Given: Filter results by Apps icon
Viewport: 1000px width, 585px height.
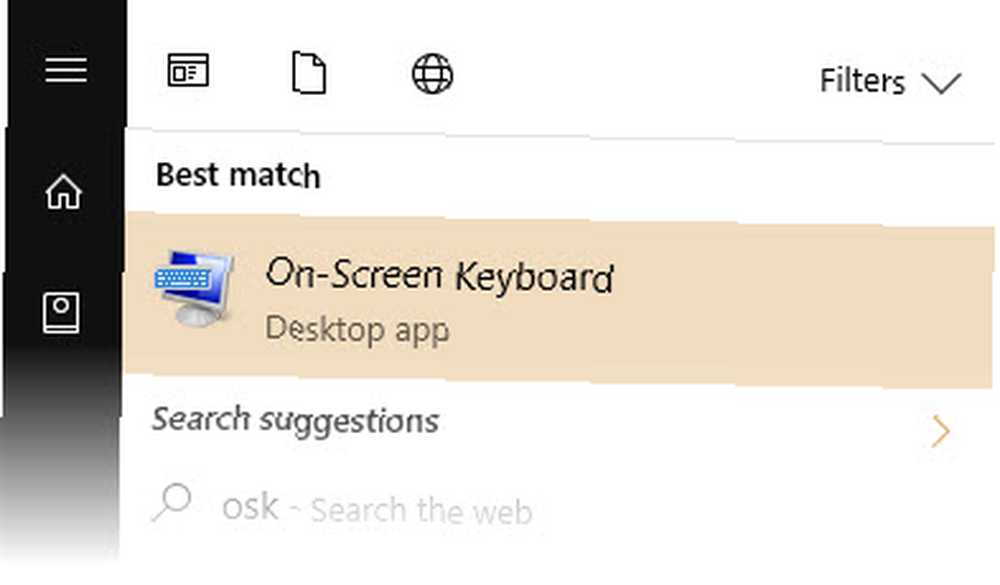Looking at the screenshot, I should click(x=188, y=70).
